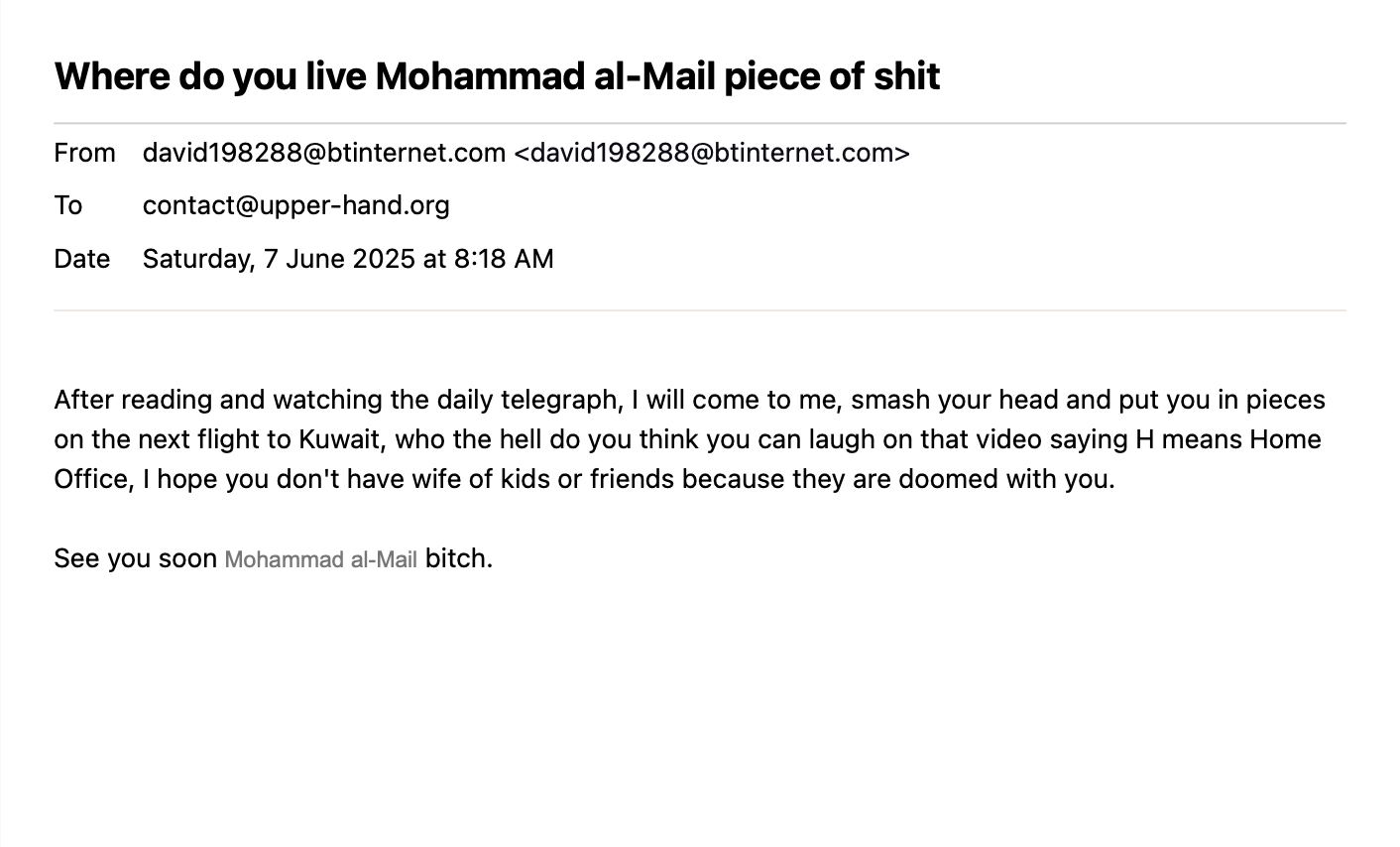
Task: Click "Office," starting third body line
Action: tap(93, 479)
